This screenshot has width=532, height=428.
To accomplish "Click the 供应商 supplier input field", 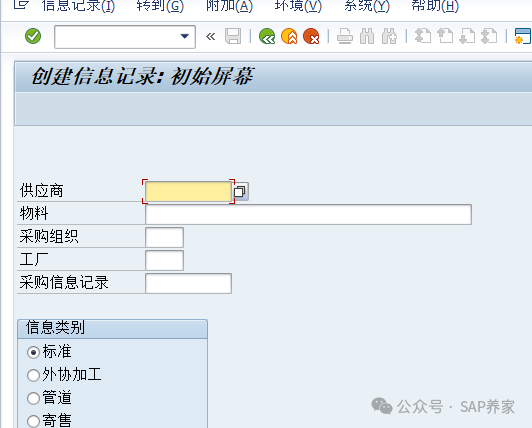I will click(x=188, y=191).
